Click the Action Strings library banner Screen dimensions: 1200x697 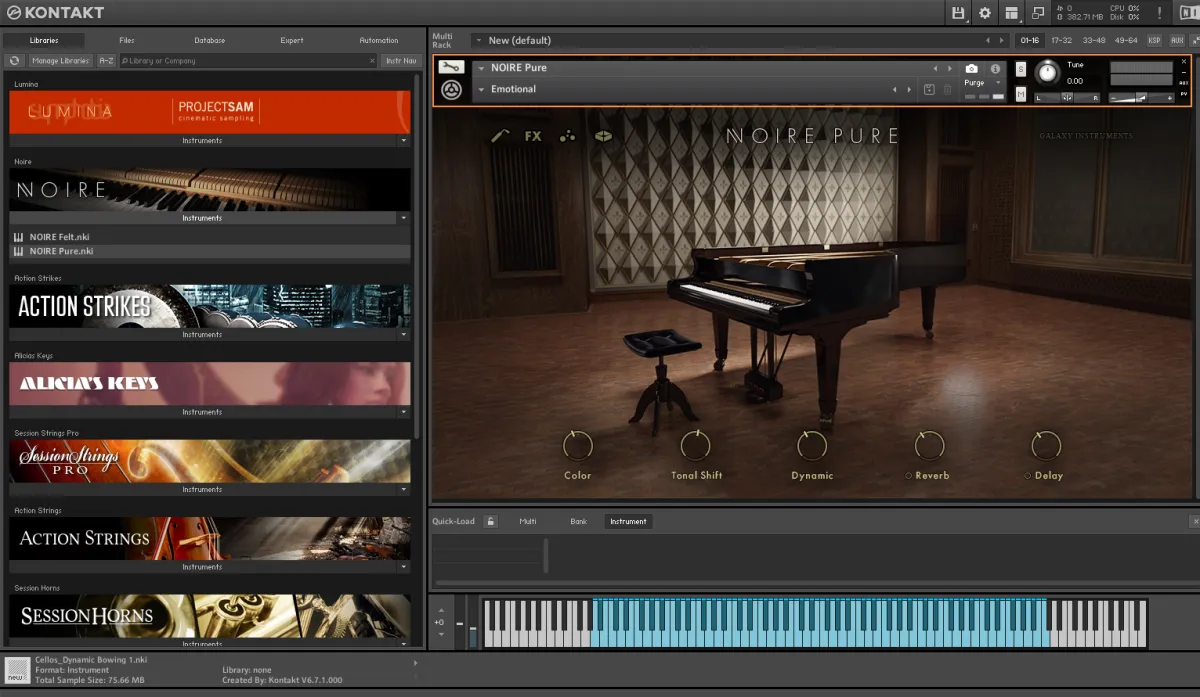tap(210, 538)
